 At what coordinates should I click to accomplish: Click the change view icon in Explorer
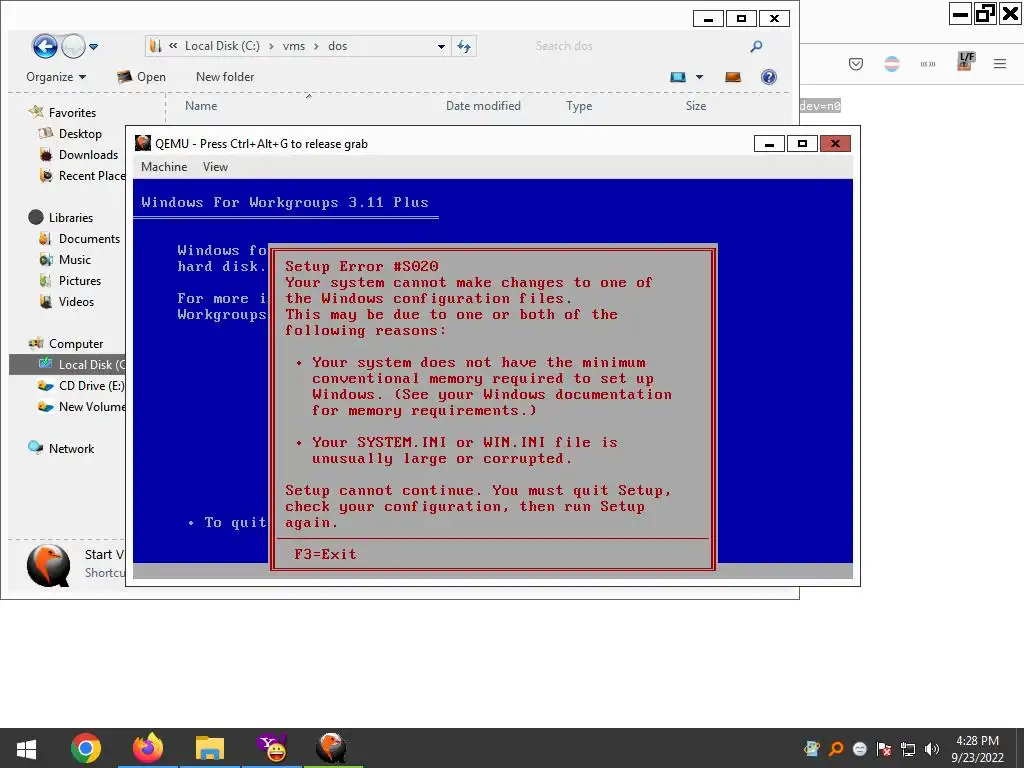tap(679, 77)
